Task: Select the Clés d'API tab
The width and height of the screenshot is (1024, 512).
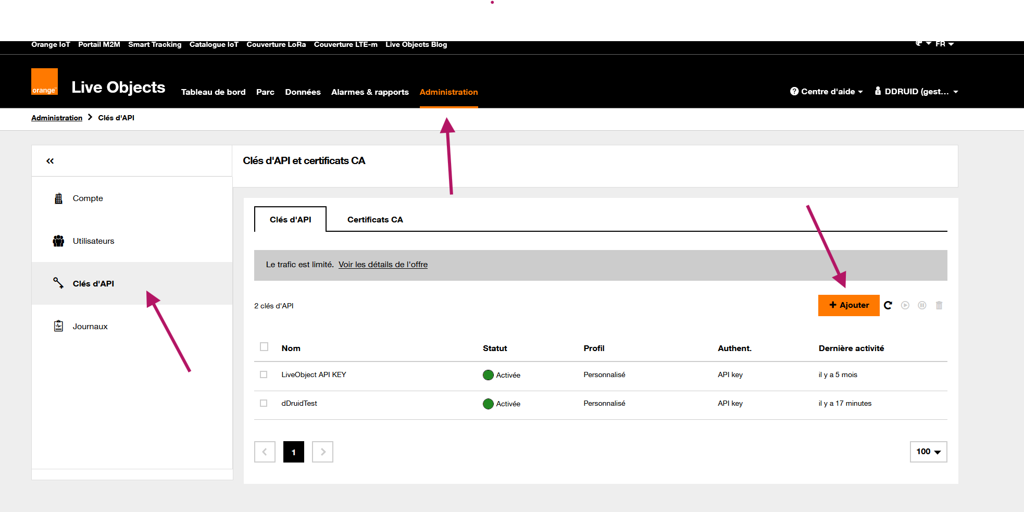Action: click(x=290, y=220)
